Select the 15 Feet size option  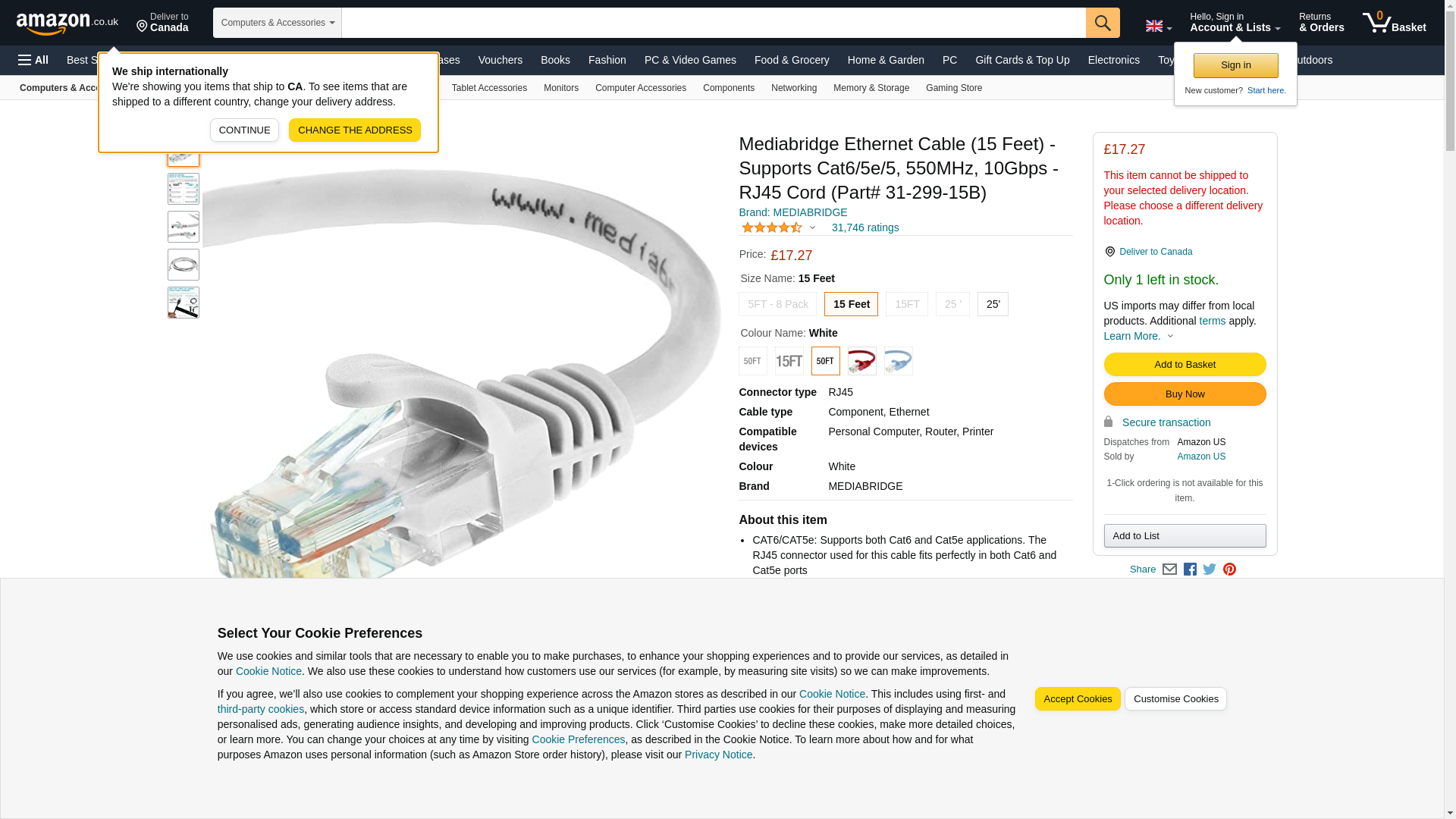click(x=851, y=304)
